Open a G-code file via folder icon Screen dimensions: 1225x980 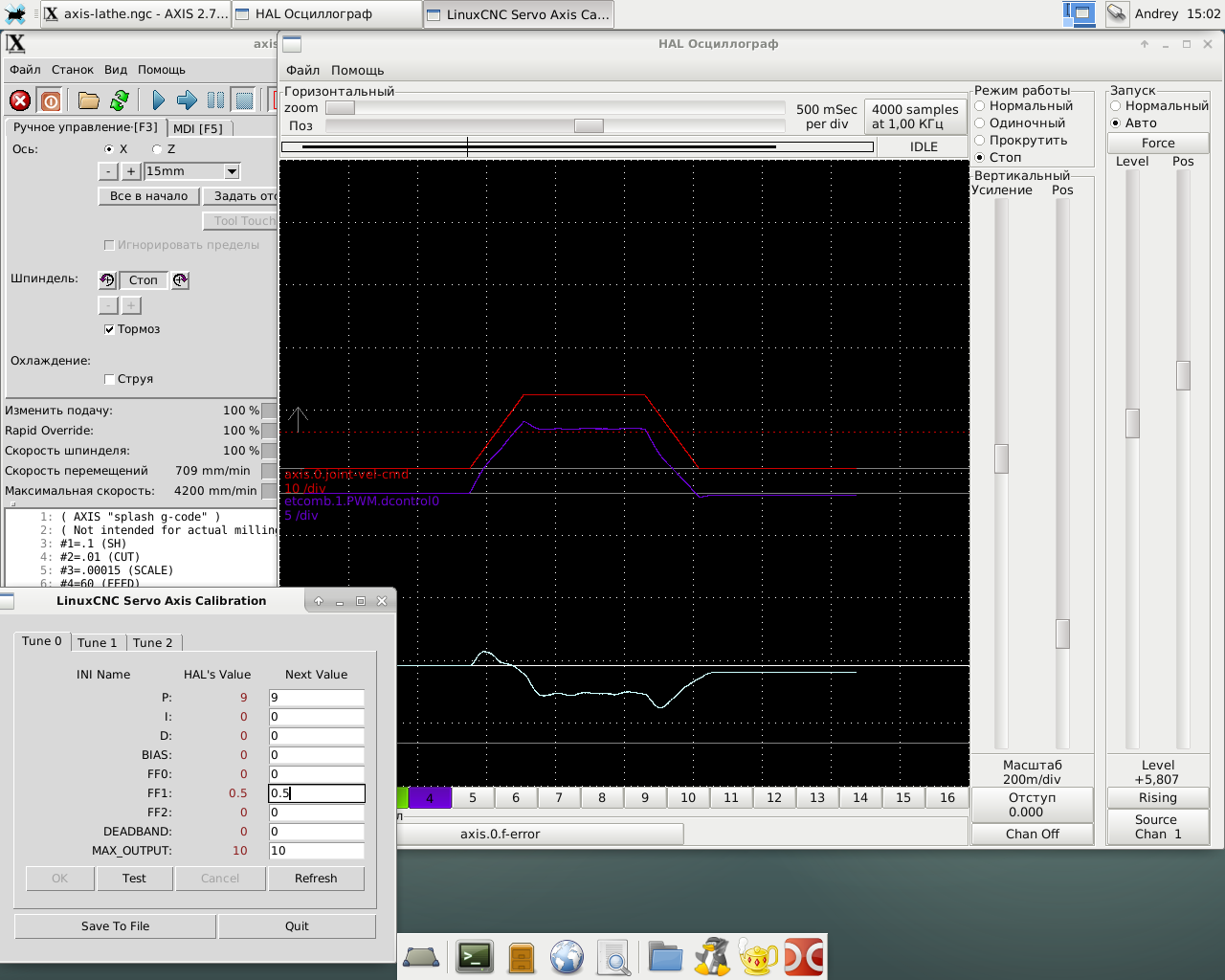[89, 100]
